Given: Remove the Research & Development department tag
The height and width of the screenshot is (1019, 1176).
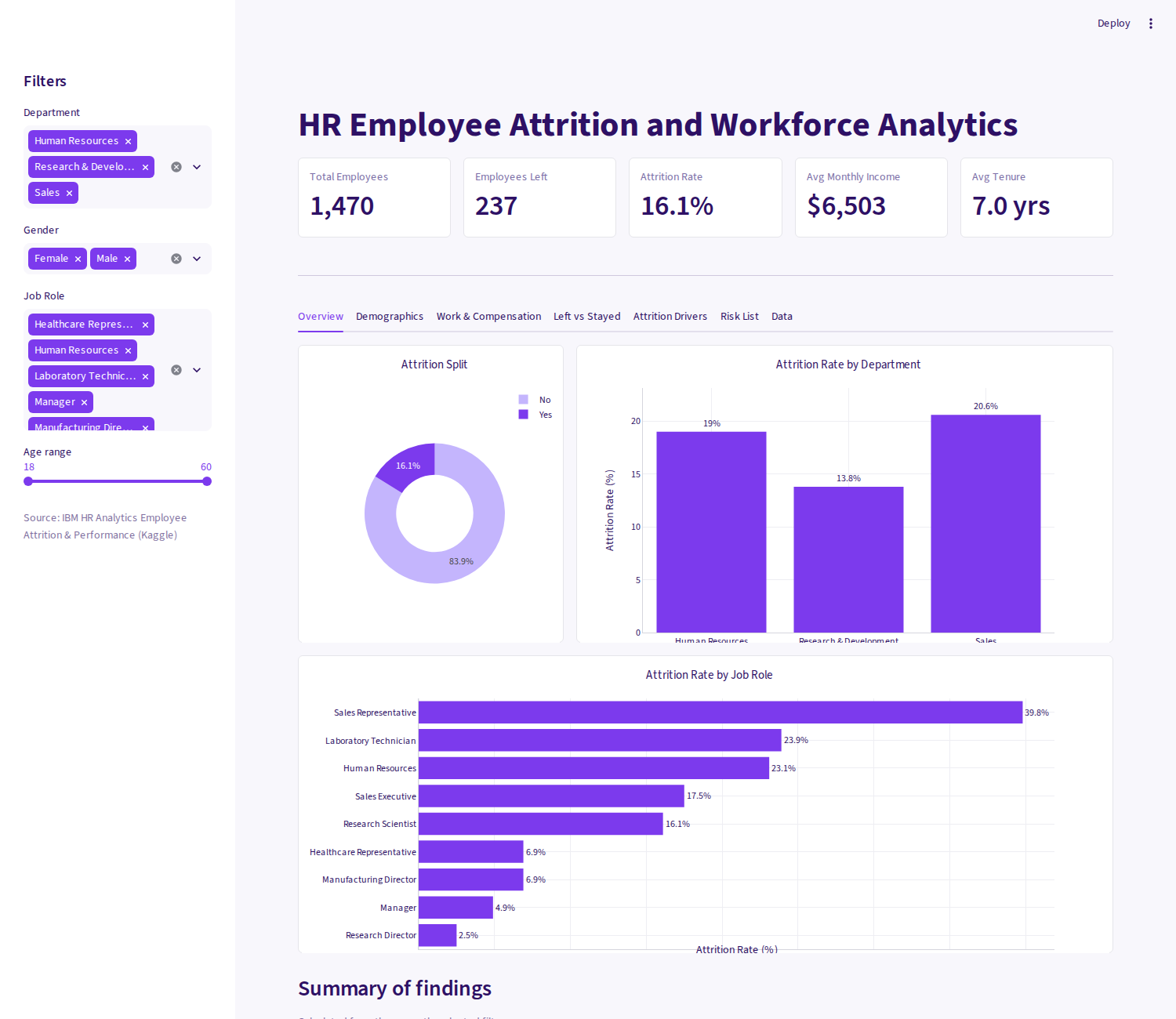Looking at the screenshot, I should click(145, 167).
